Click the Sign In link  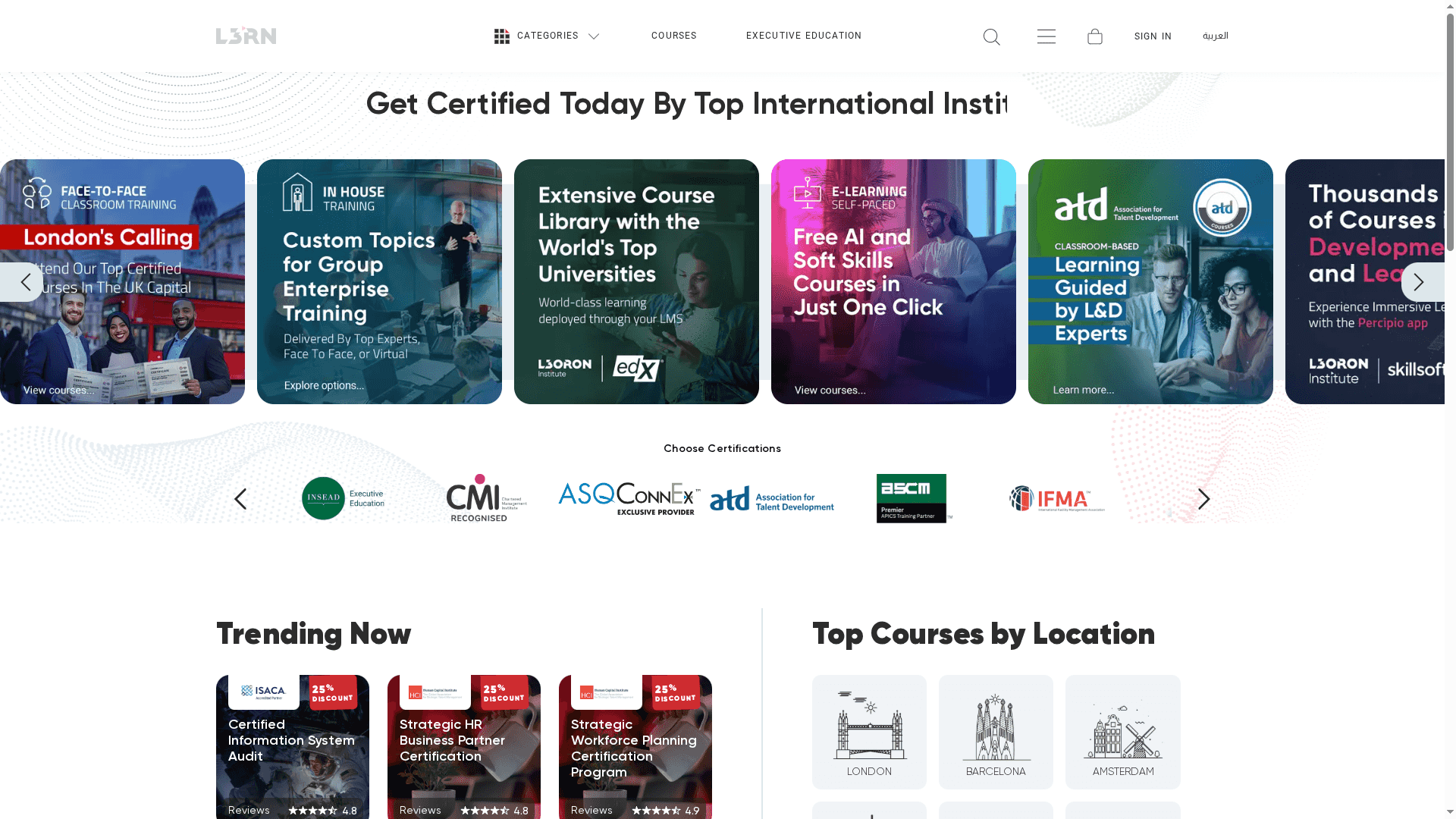tap(1152, 37)
